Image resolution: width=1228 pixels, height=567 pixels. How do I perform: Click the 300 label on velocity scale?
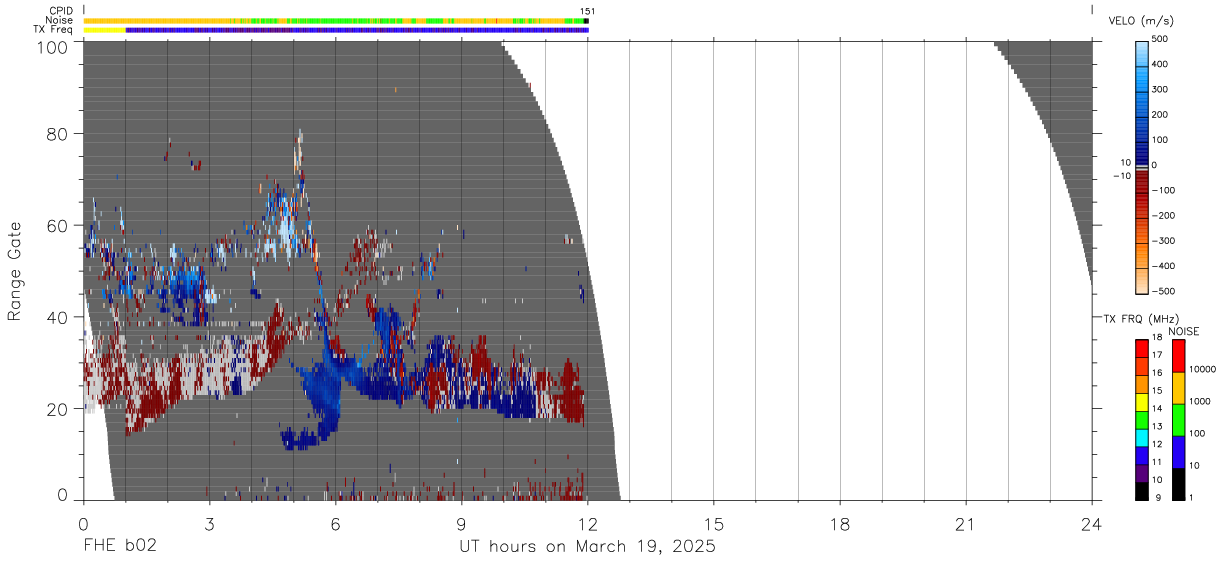coord(1161,89)
